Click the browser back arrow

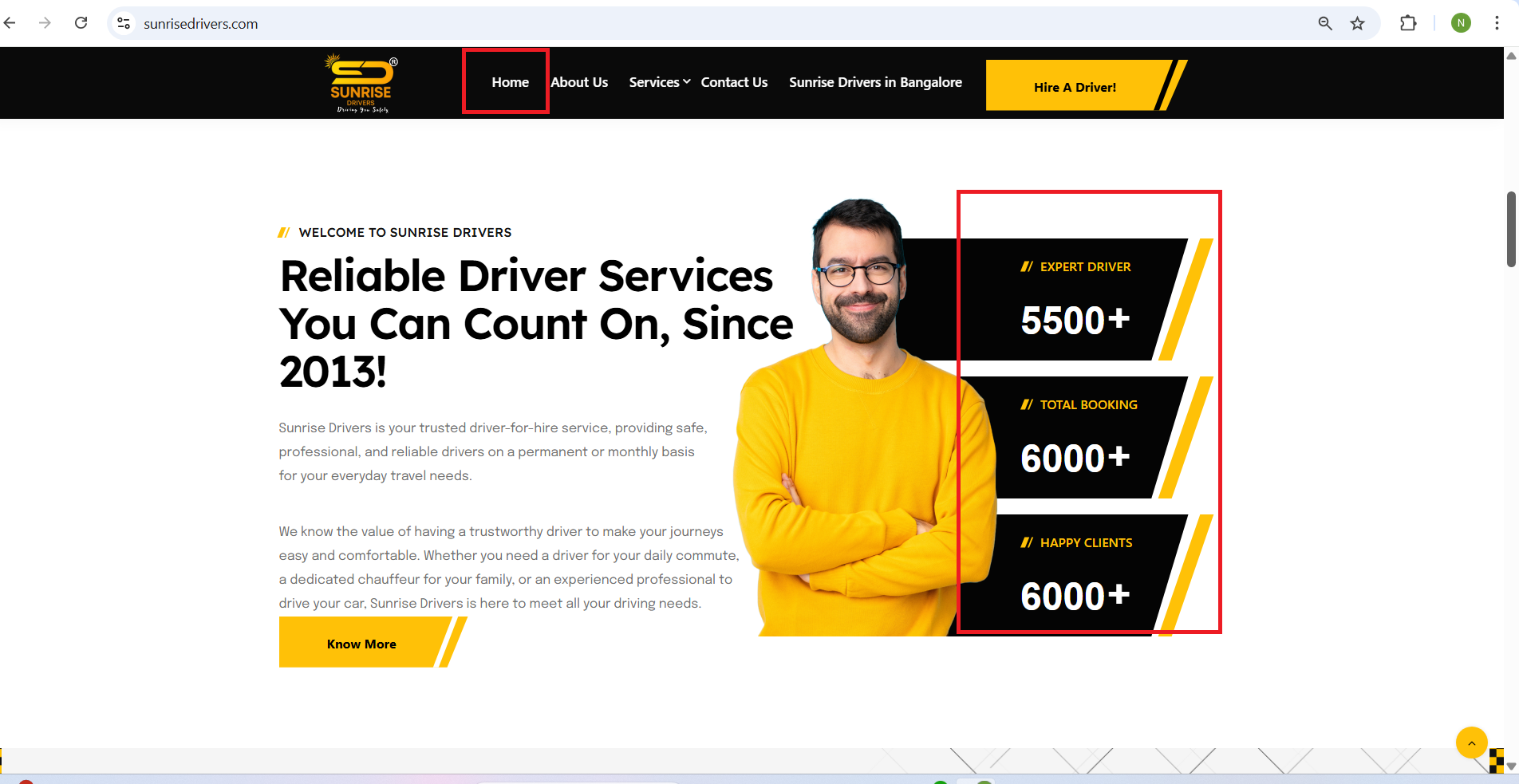[10, 23]
